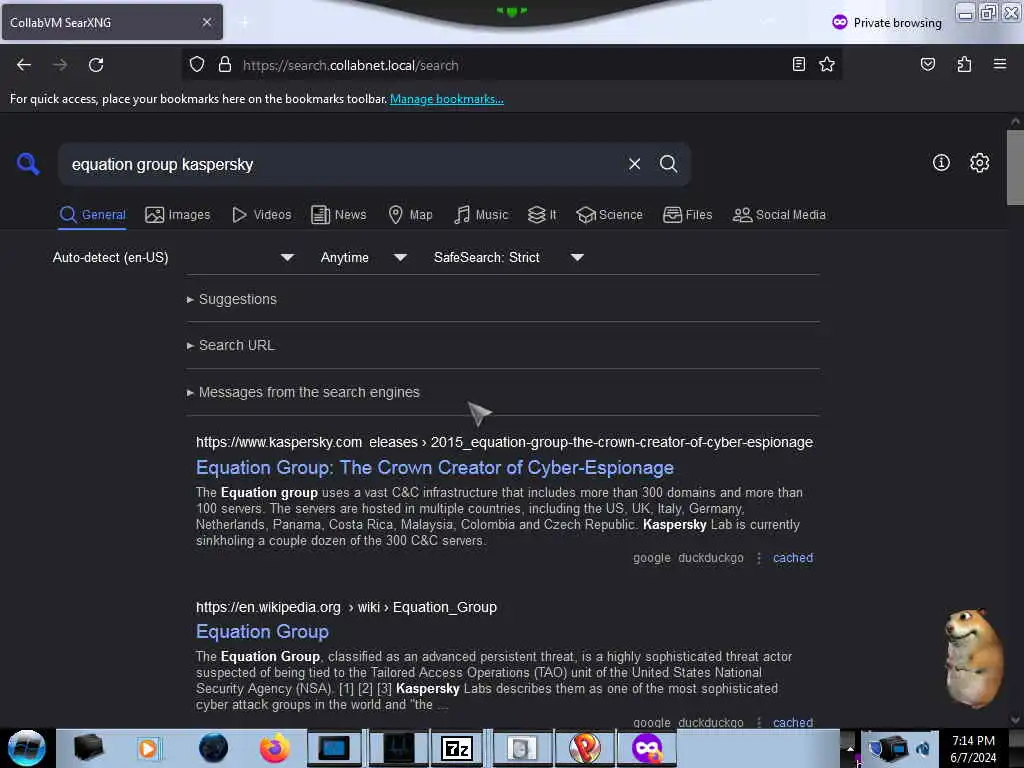This screenshot has height=768, width=1024.
Task: Open options dots on Kaspersky result
Action: (758, 558)
